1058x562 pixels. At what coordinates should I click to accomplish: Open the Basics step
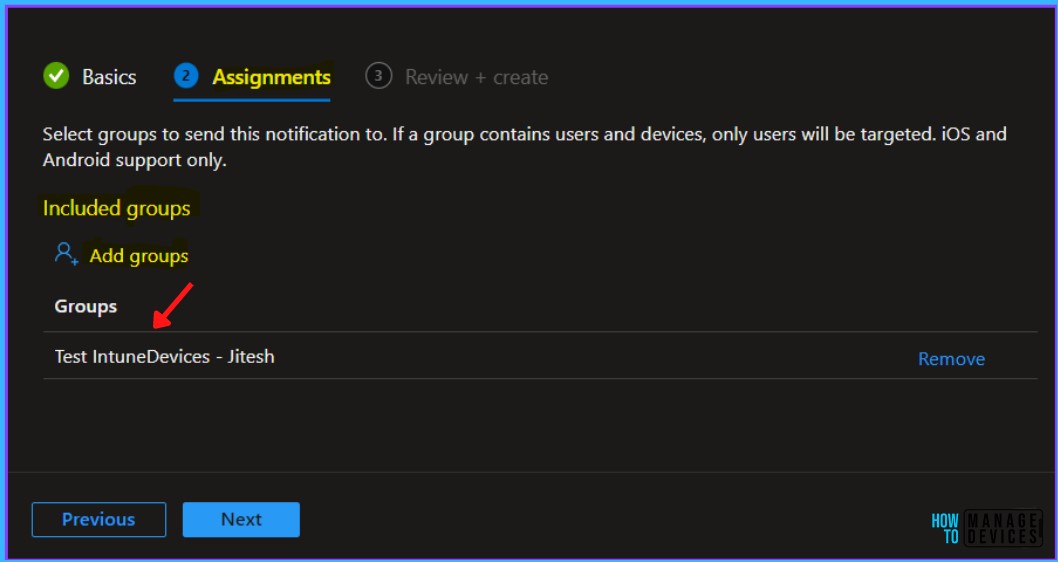click(109, 77)
